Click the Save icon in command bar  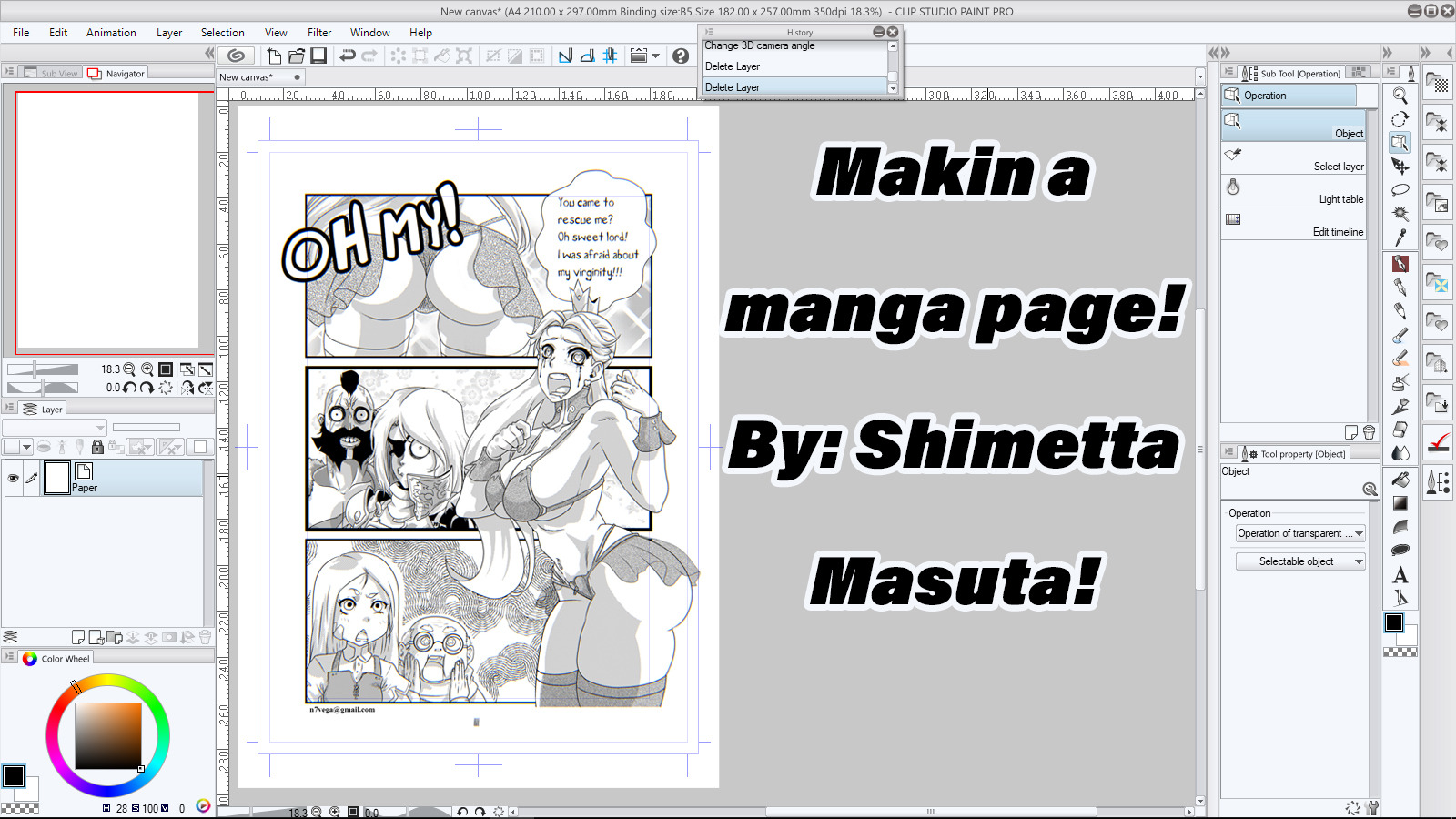pos(318,56)
